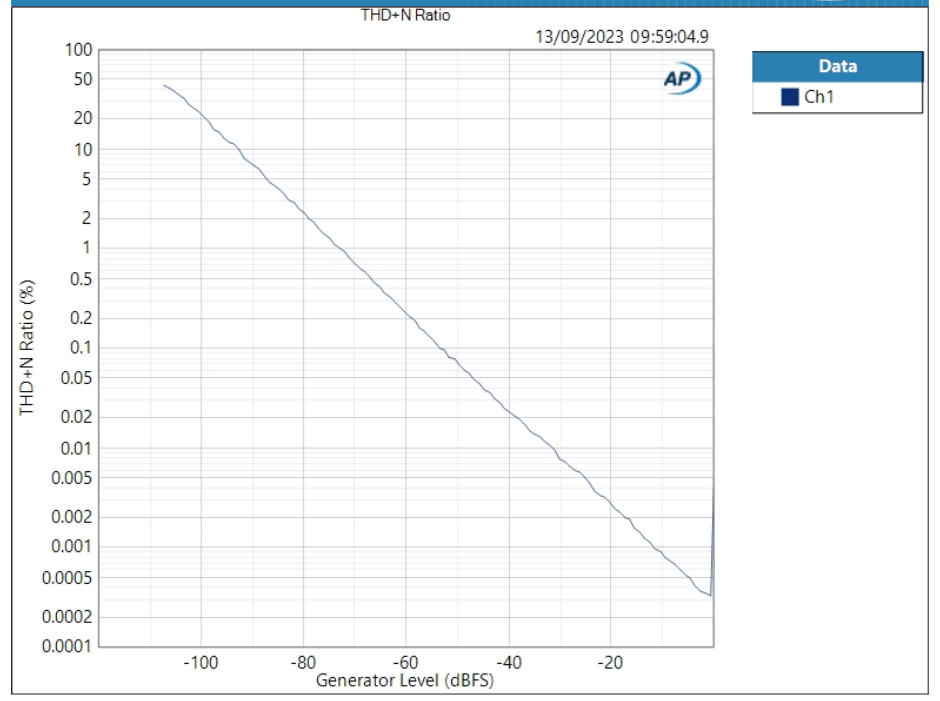Select the Ch1 legend entry label

click(x=818, y=97)
